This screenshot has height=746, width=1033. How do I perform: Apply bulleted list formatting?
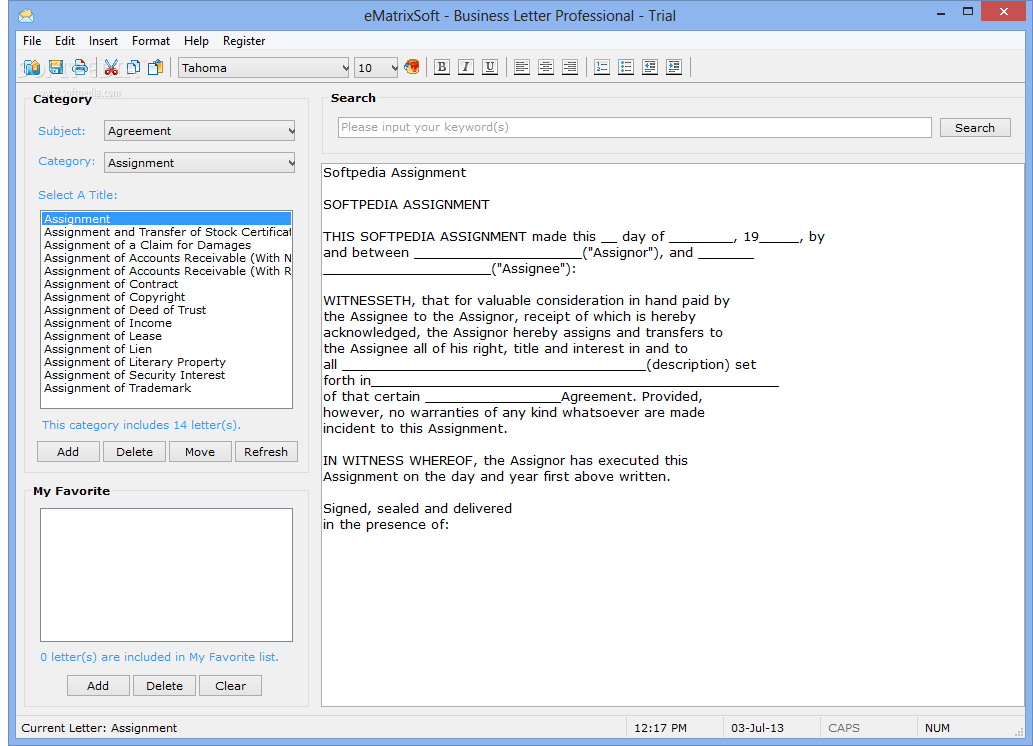[x=626, y=67]
